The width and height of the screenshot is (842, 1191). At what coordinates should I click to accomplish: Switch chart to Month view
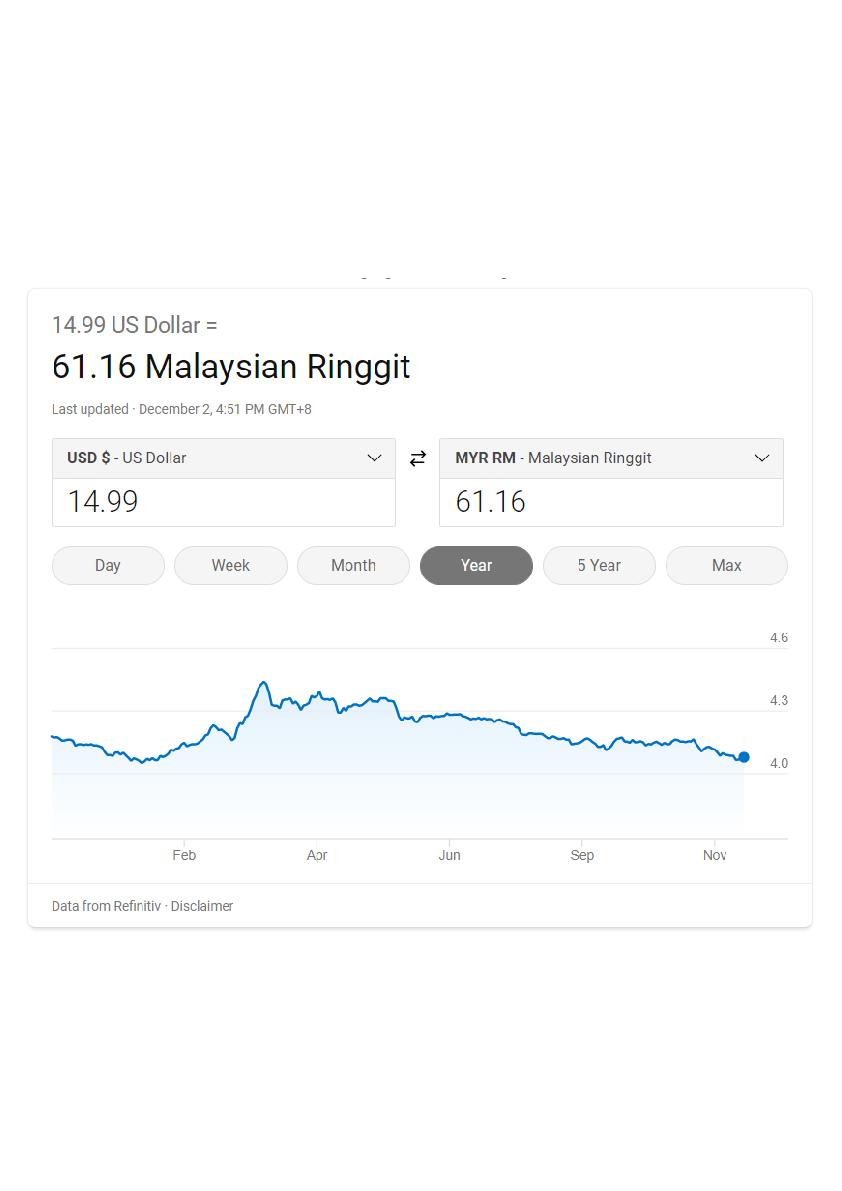tap(353, 565)
